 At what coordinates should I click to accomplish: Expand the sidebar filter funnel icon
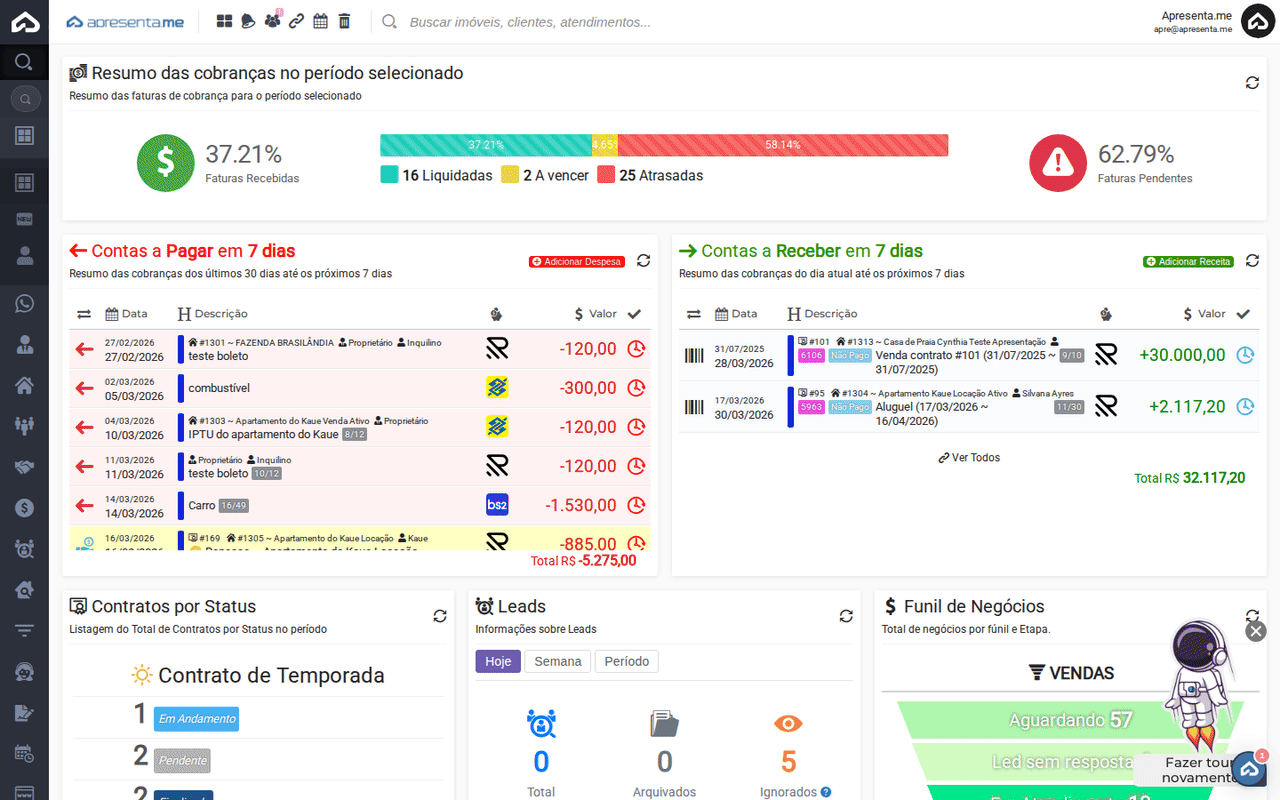point(24,630)
